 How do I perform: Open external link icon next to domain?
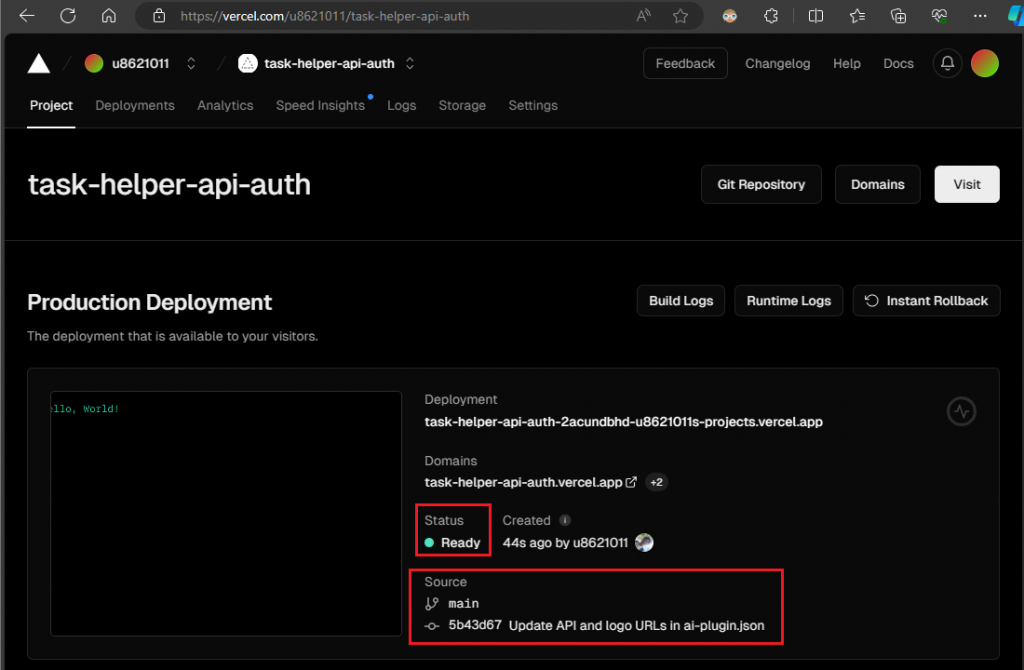pos(631,482)
